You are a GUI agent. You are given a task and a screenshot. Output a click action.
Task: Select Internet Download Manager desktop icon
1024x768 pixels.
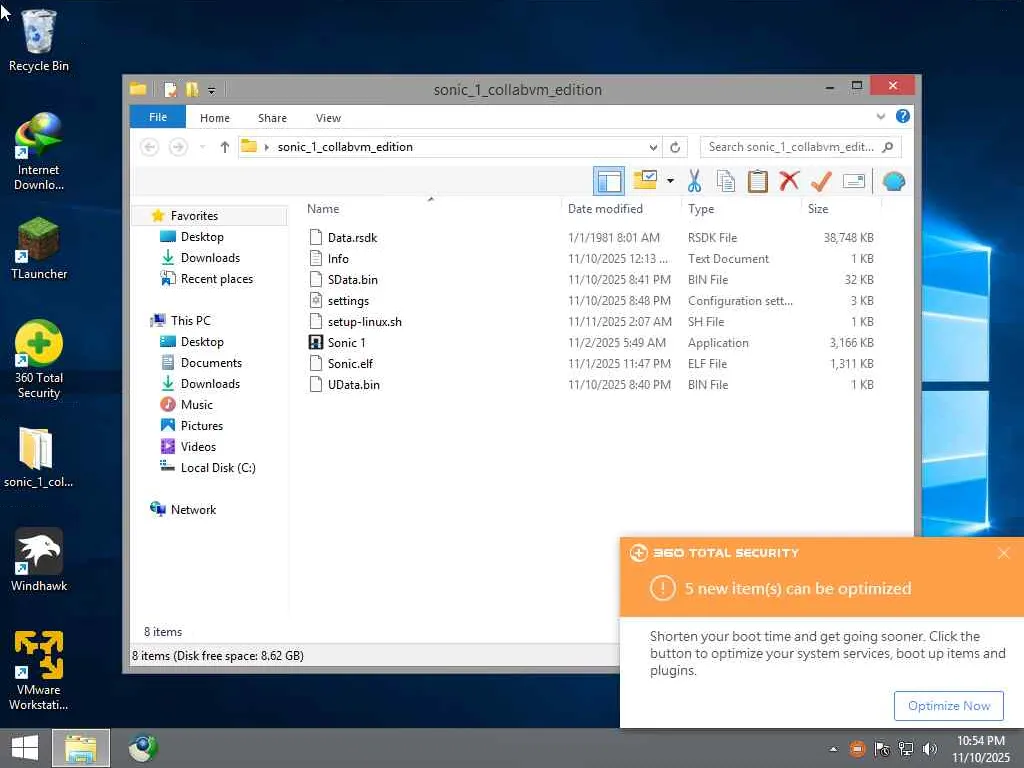pyautogui.click(x=39, y=152)
